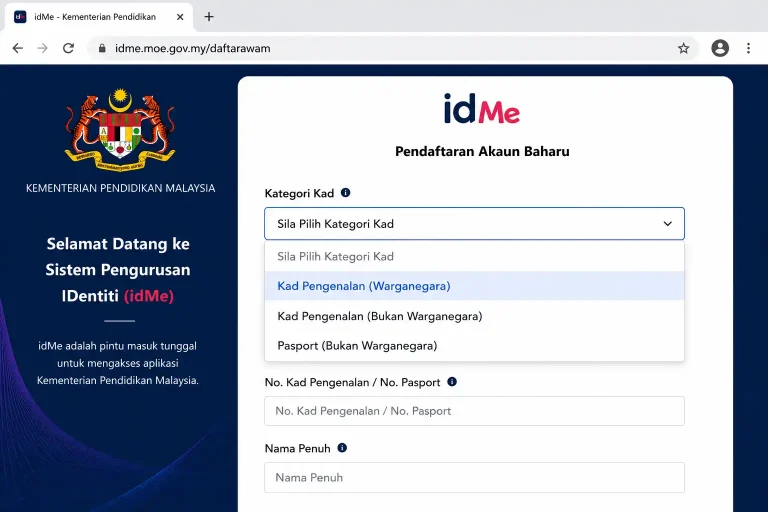The height and width of the screenshot is (512, 768).
Task: Close the idMe browser tab
Action: (180, 17)
